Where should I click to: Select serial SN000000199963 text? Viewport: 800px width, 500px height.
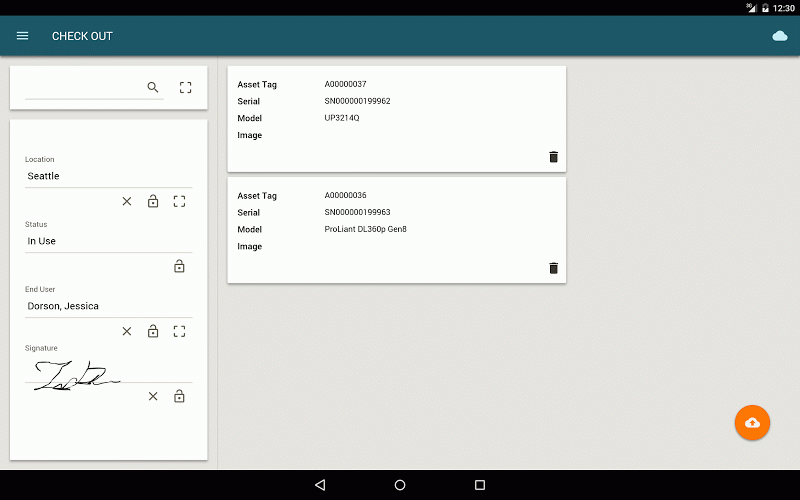click(357, 212)
